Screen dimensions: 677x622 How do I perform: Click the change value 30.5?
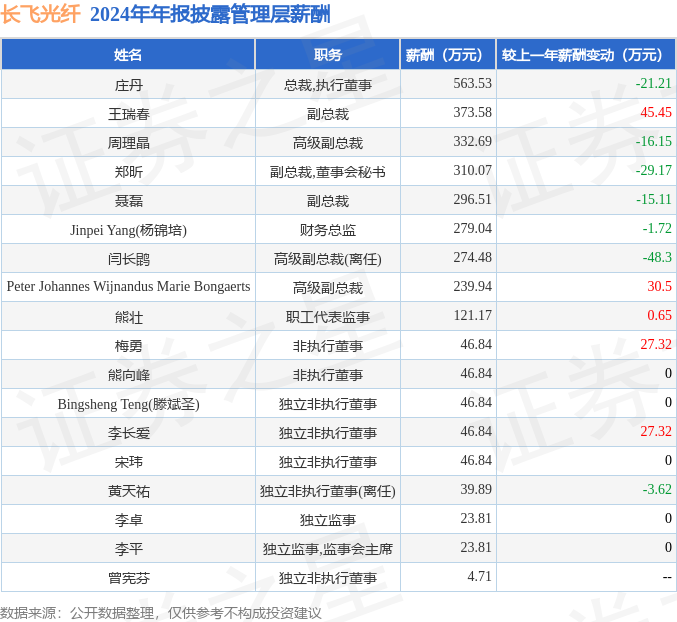pos(659,286)
